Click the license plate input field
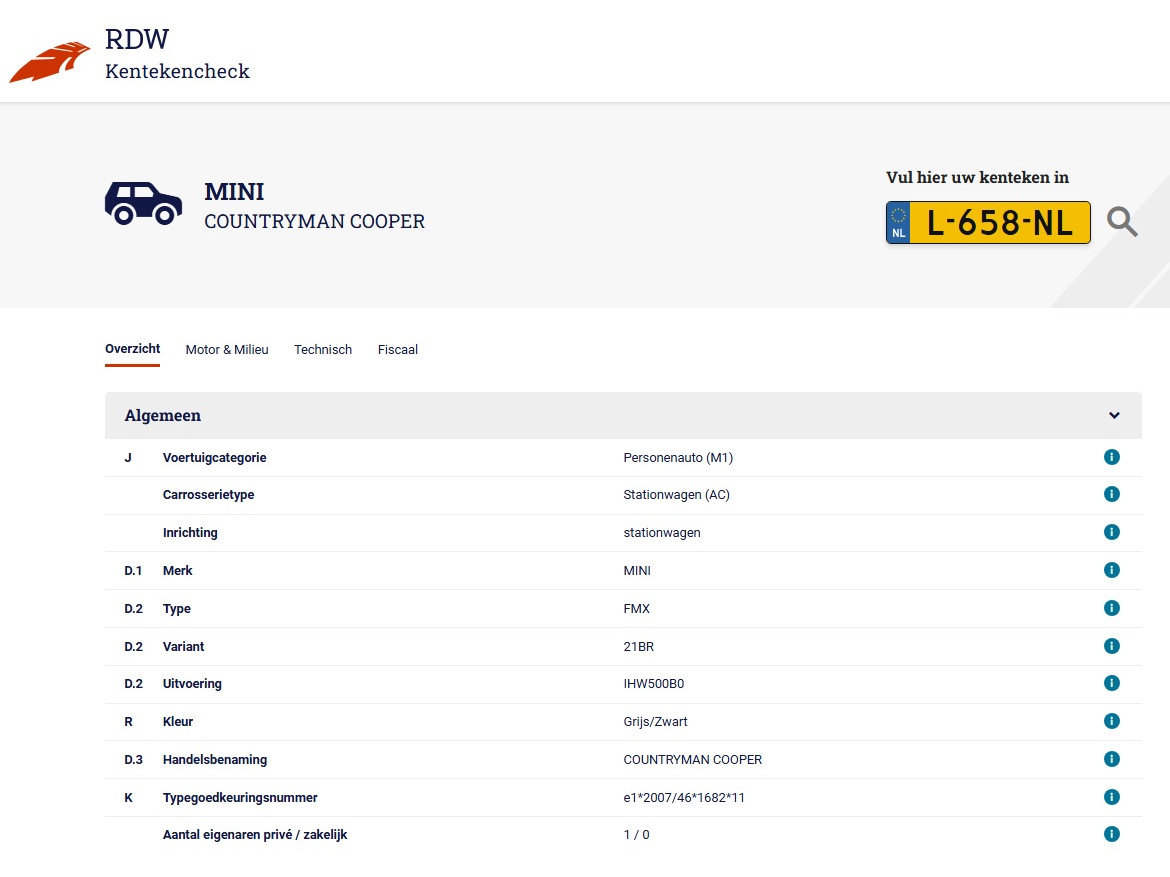Viewport: 1170px width, 877px height. click(x=999, y=223)
